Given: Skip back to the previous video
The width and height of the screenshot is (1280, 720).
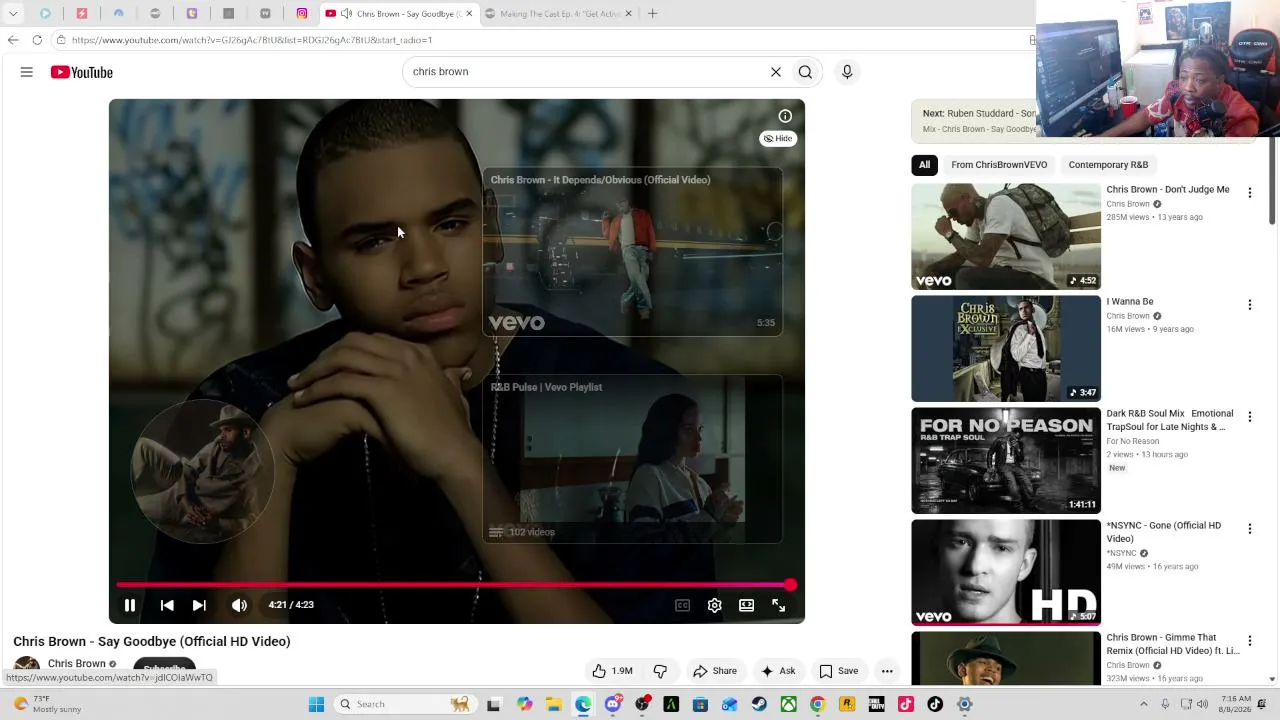Looking at the screenshot, I should point(167,605).
